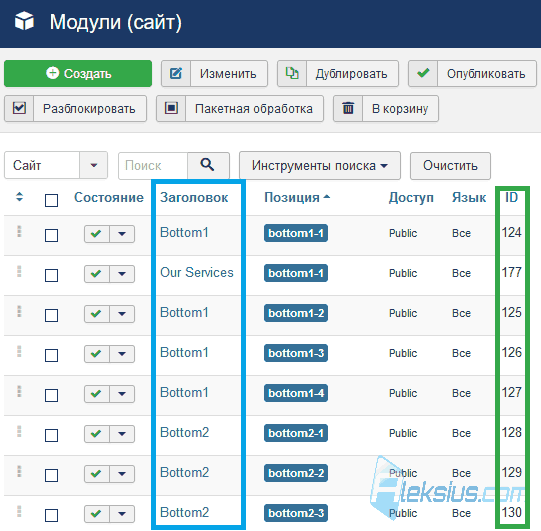Toggle published status of ID 126 module
Image resolution: width=541 pixels, height=531 pixels.
pyautogui.click(x=97, y=354)
